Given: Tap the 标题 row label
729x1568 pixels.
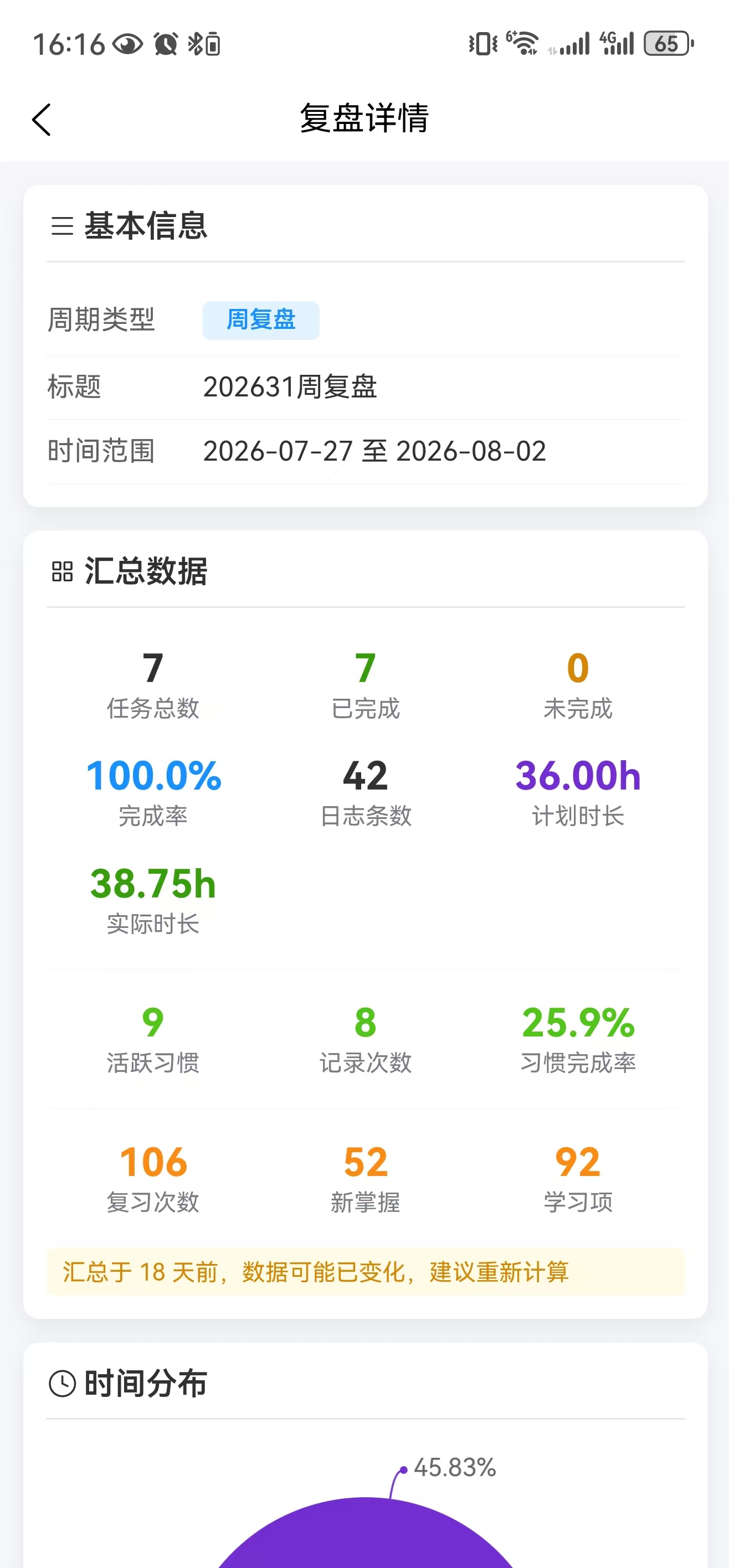Looking at the screenshot, I should point(74,387).
